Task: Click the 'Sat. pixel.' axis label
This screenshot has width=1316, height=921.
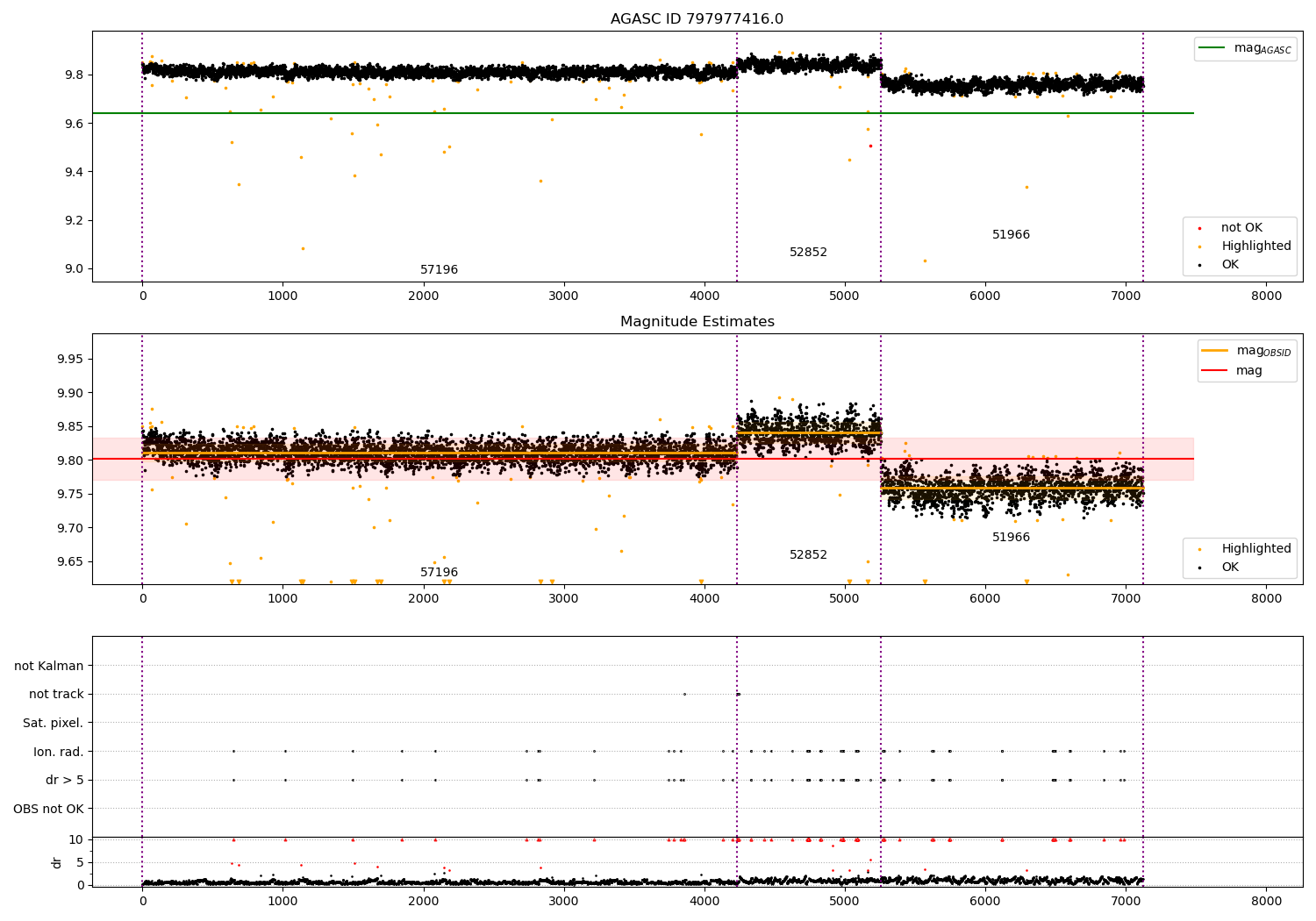Action: pos(54,724)
